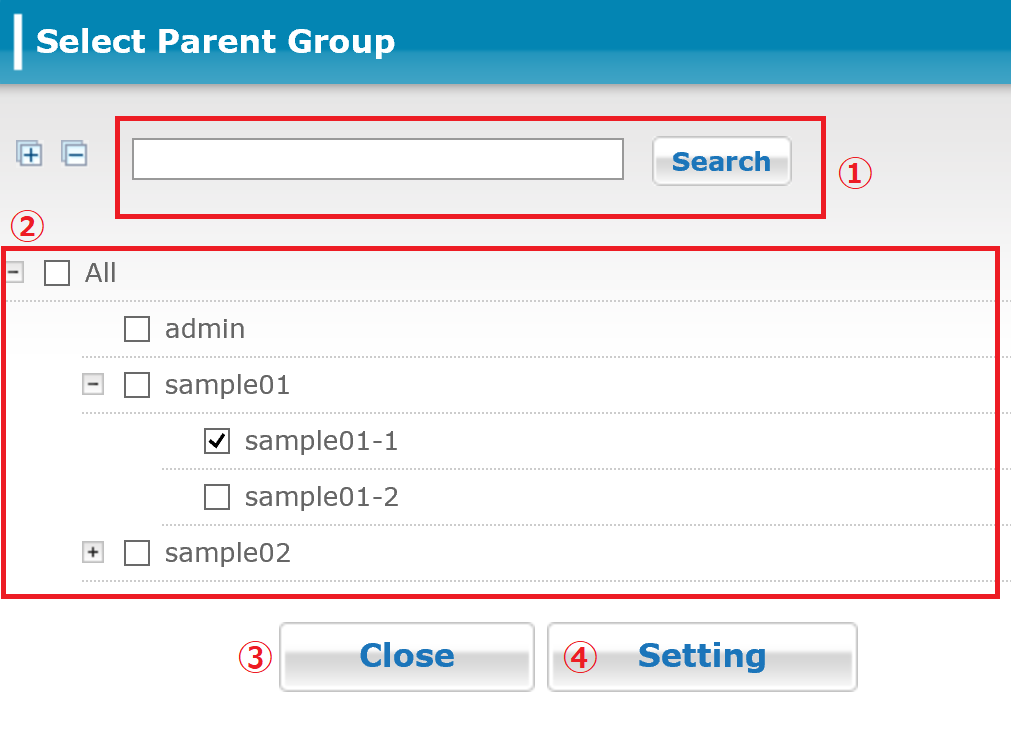Image resolution: width=1011 pixels, height=735 pixels.
Task: Check the admin group checkbox
Action: click(x=137, y=329)
